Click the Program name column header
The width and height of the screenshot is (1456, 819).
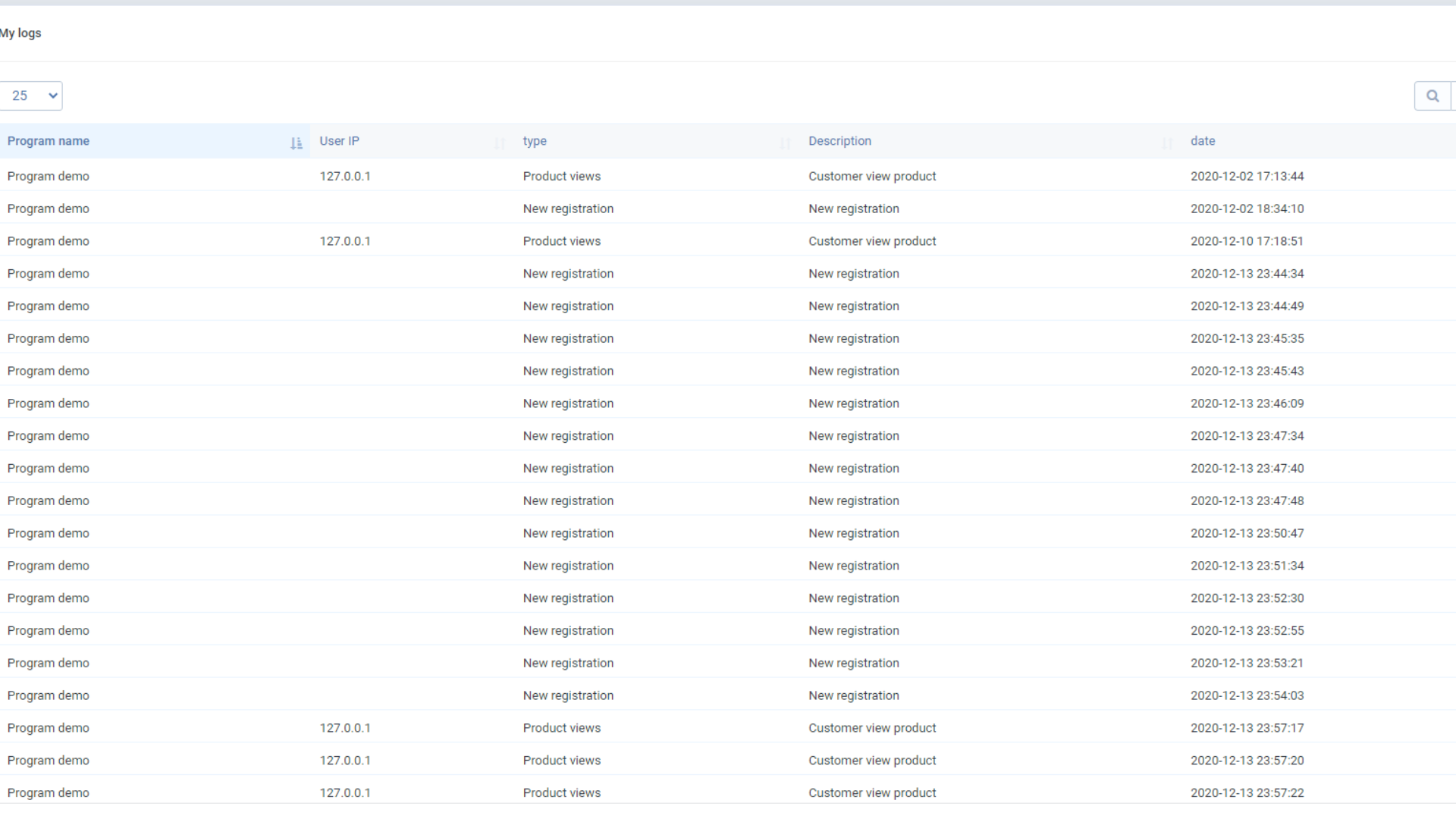coord(48,141)
